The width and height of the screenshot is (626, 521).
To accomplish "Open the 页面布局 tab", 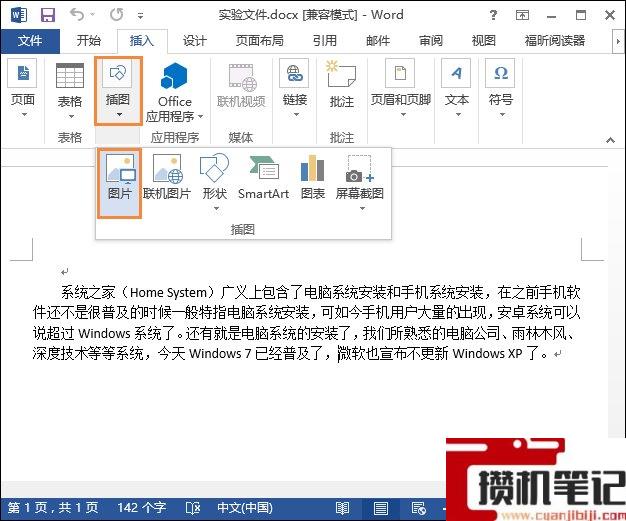I will tap(260, 41).
